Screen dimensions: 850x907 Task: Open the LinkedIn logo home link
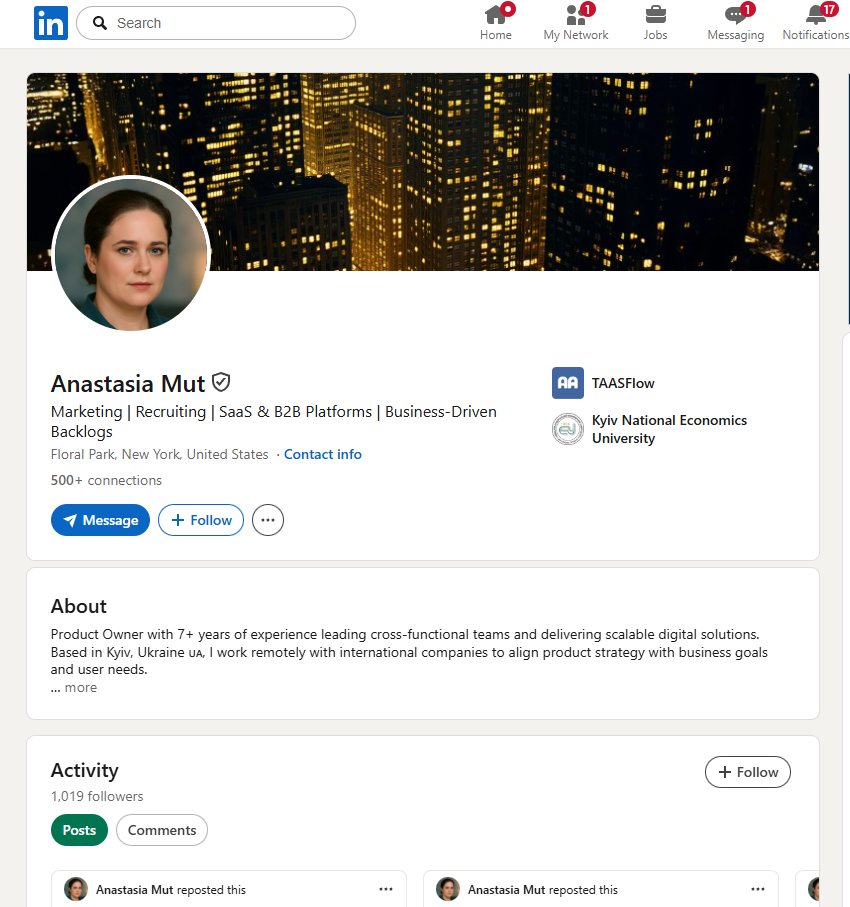(x=51, y=23)
